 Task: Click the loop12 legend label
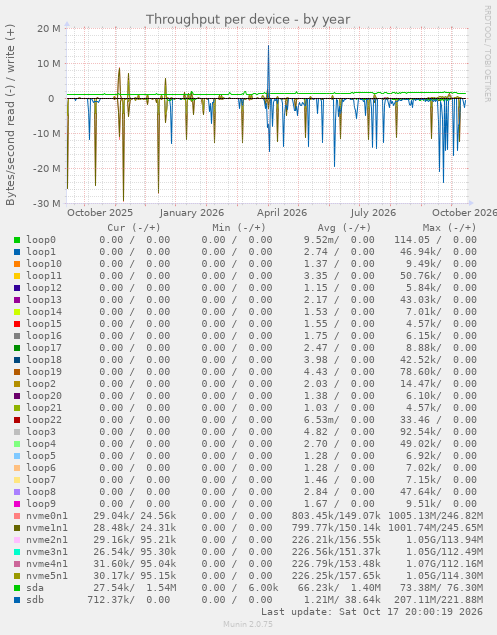44,288
